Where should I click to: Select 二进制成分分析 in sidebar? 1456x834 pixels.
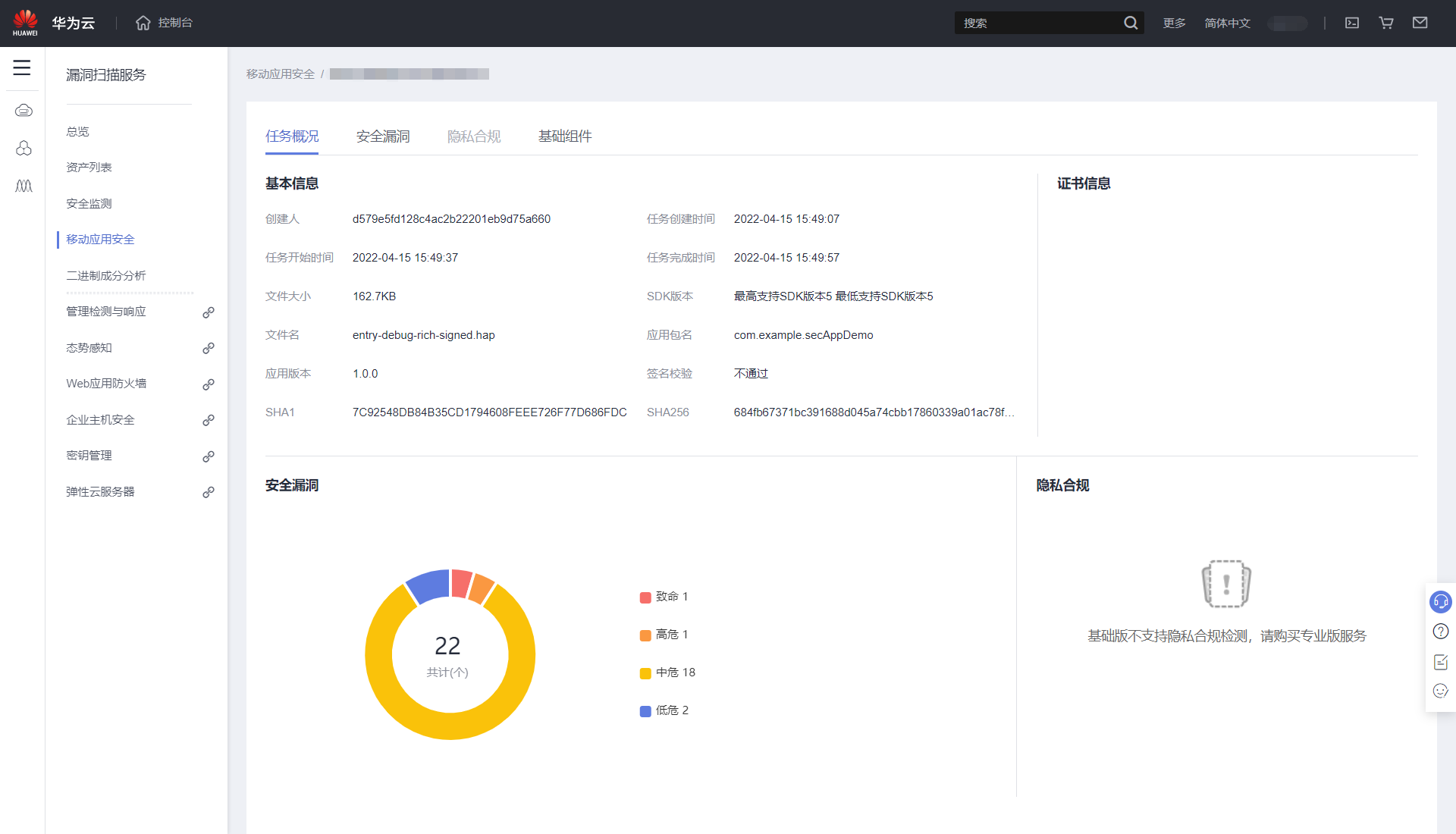coord(105,275)
